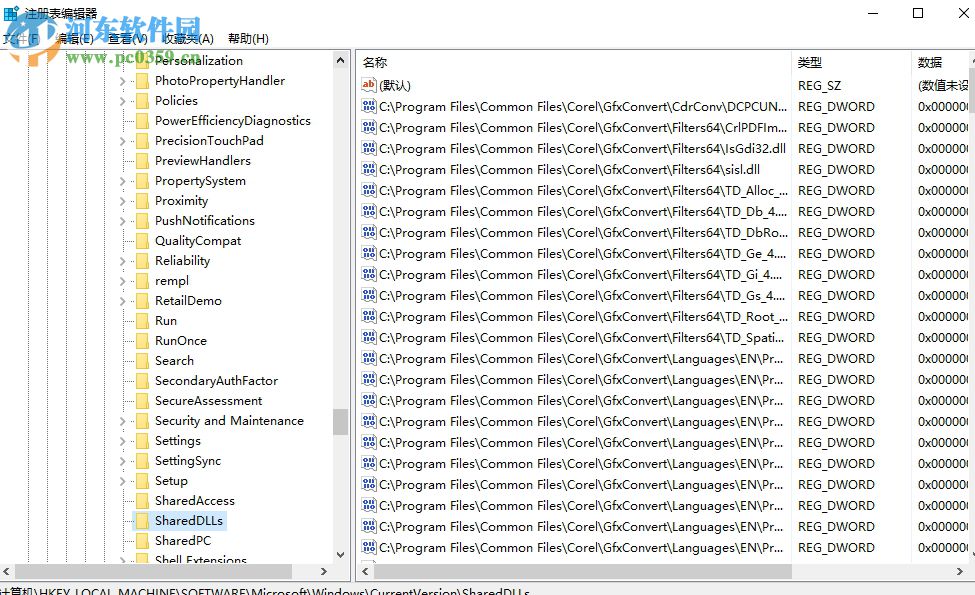Click the IsGdi32.dll DWORD value icon
The image size is (975, 595).
tap(369, 148)
